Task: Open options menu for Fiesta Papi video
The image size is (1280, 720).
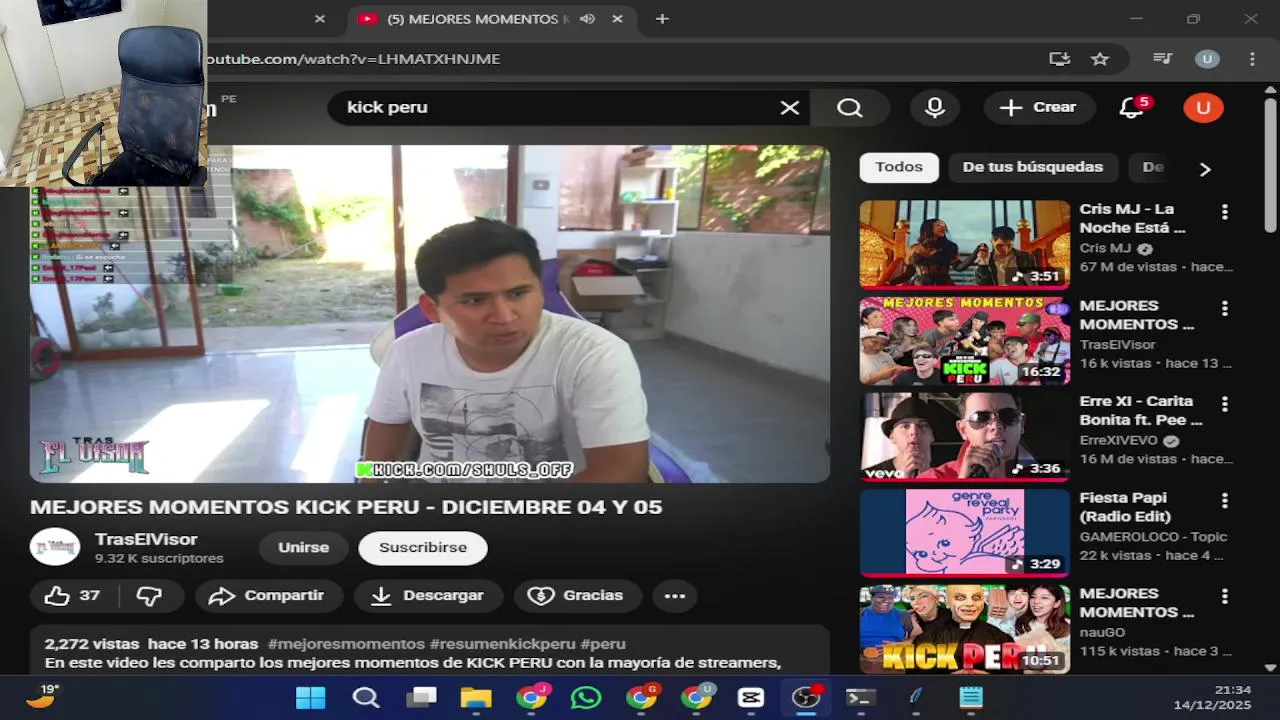Action: click(1224, 500)
